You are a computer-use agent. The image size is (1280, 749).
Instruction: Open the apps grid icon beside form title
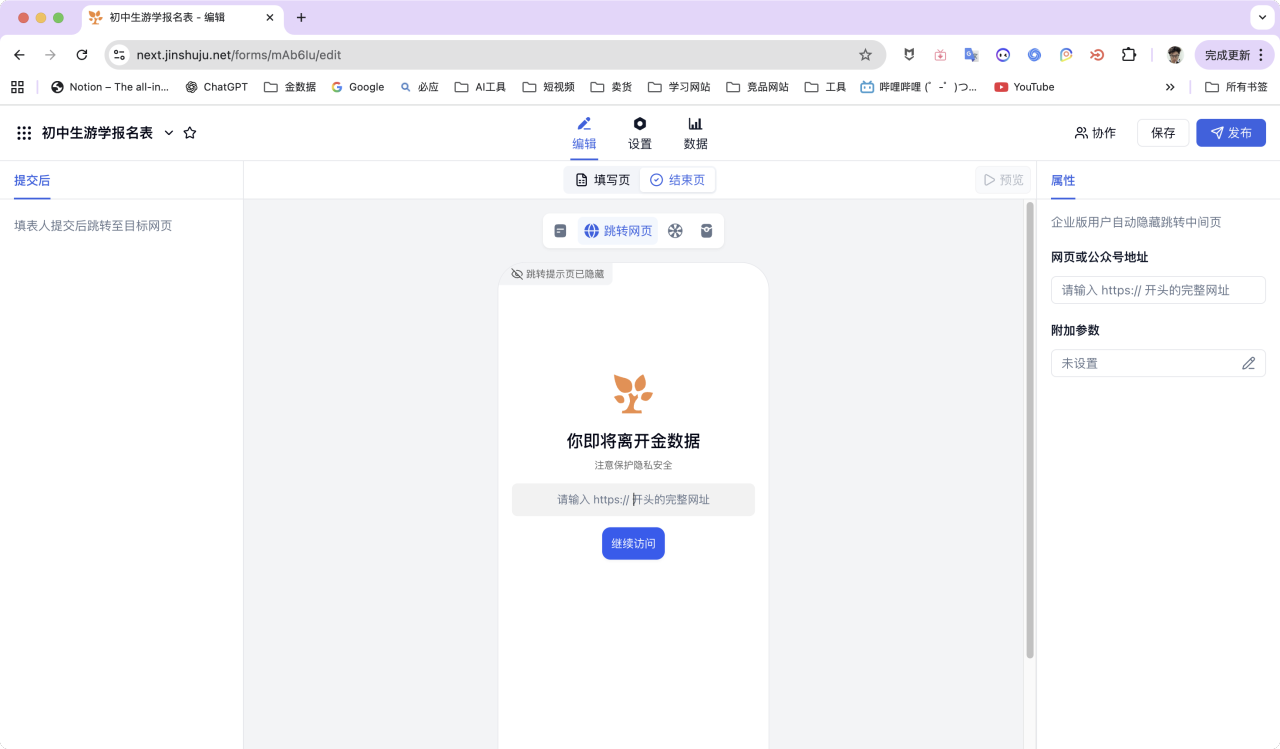coord(24,133)
